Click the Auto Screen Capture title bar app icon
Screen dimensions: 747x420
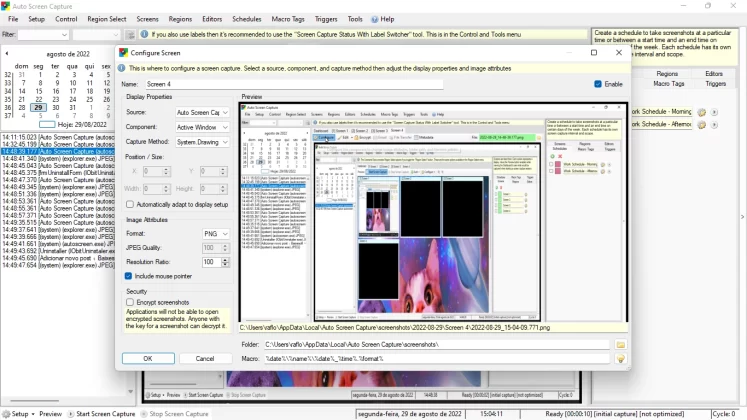click(x=5, y=6)
